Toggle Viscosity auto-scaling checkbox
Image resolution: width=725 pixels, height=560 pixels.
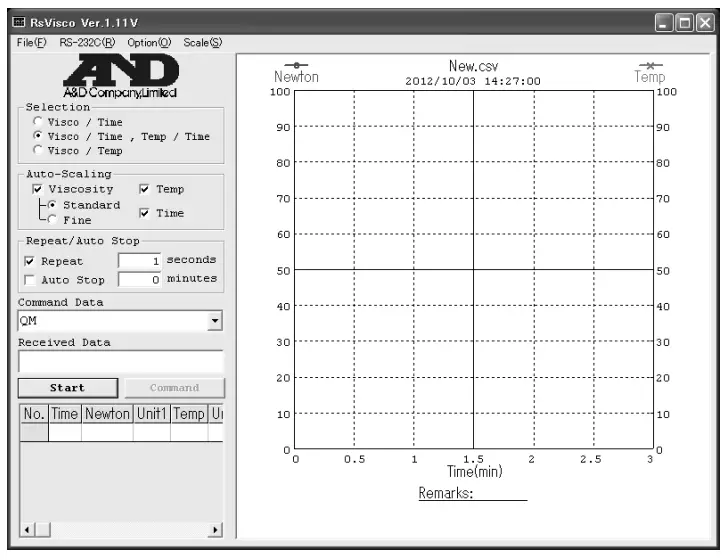(x=37, y=189)
